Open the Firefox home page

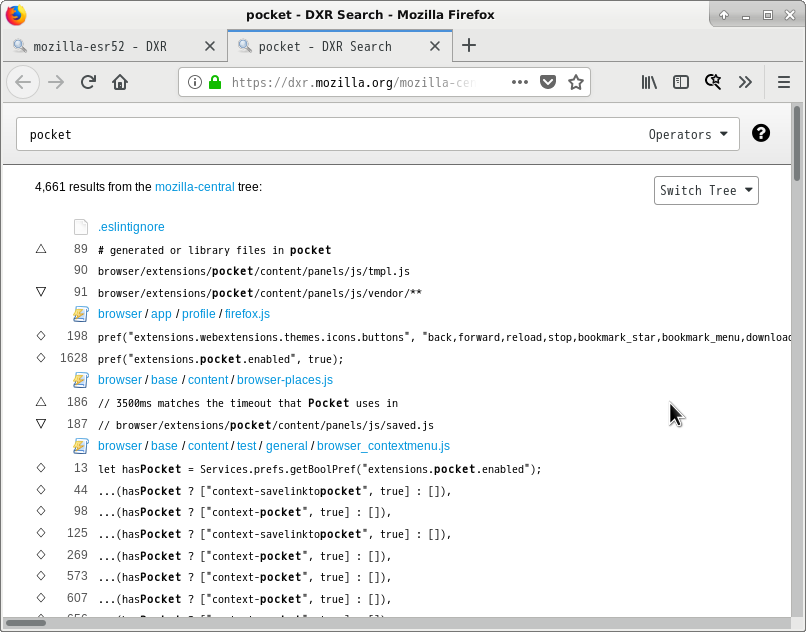pos(120,82)
